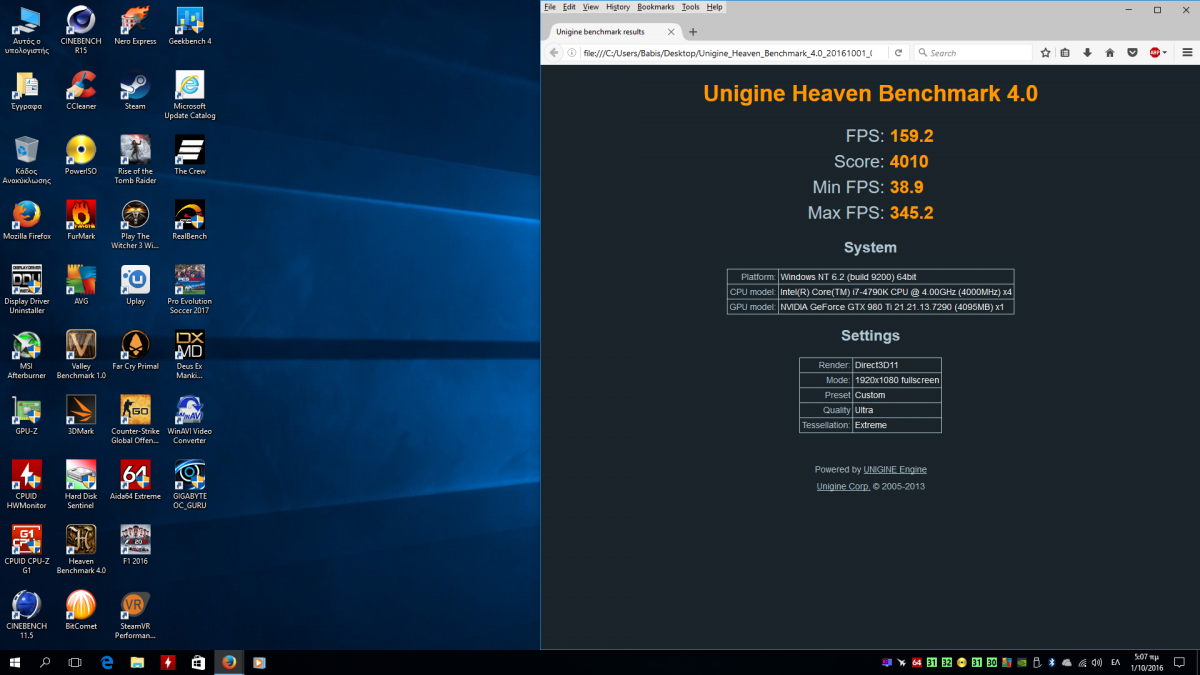This screenshot has width=1200, height=675.
Task: Select Play The Witcher 3 shortcut
Action: (x=135, y=225)
